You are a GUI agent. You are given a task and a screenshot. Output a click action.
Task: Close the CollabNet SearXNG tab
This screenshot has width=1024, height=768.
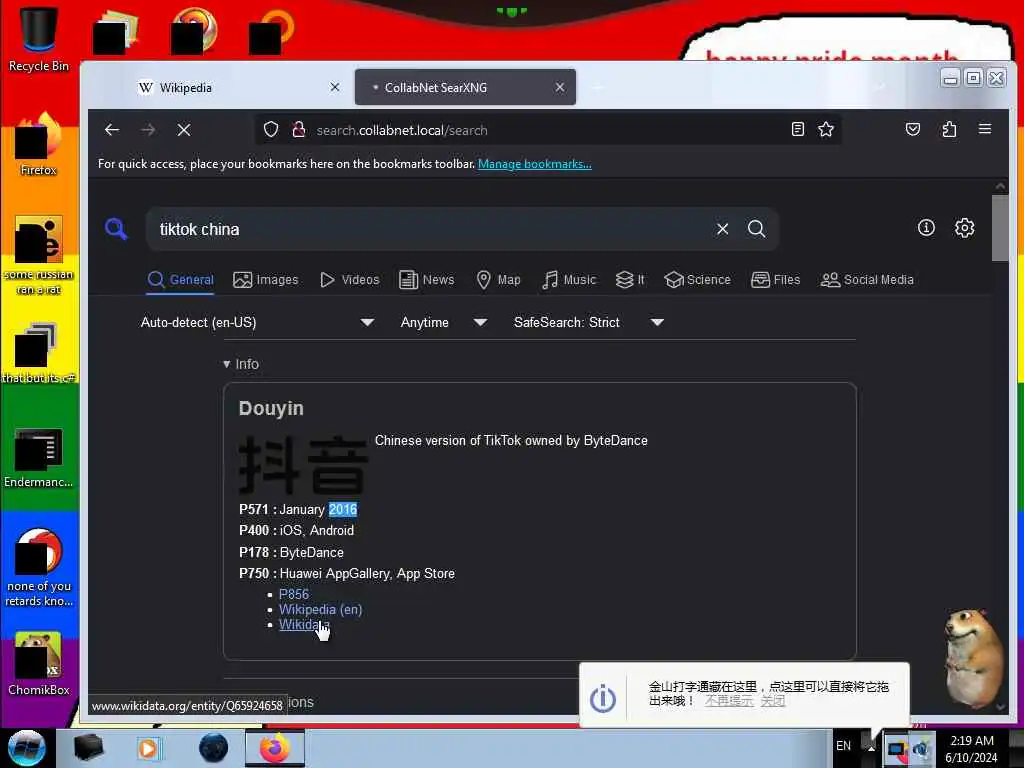[560, 87]
